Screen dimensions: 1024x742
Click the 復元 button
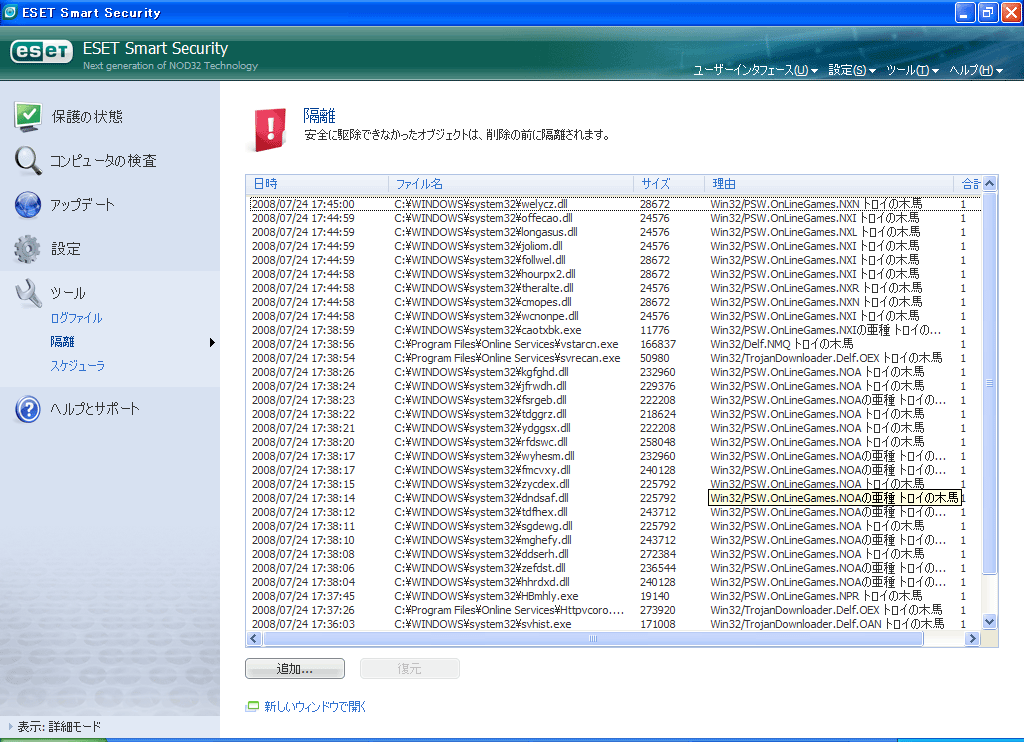click(x=409, y=668)
